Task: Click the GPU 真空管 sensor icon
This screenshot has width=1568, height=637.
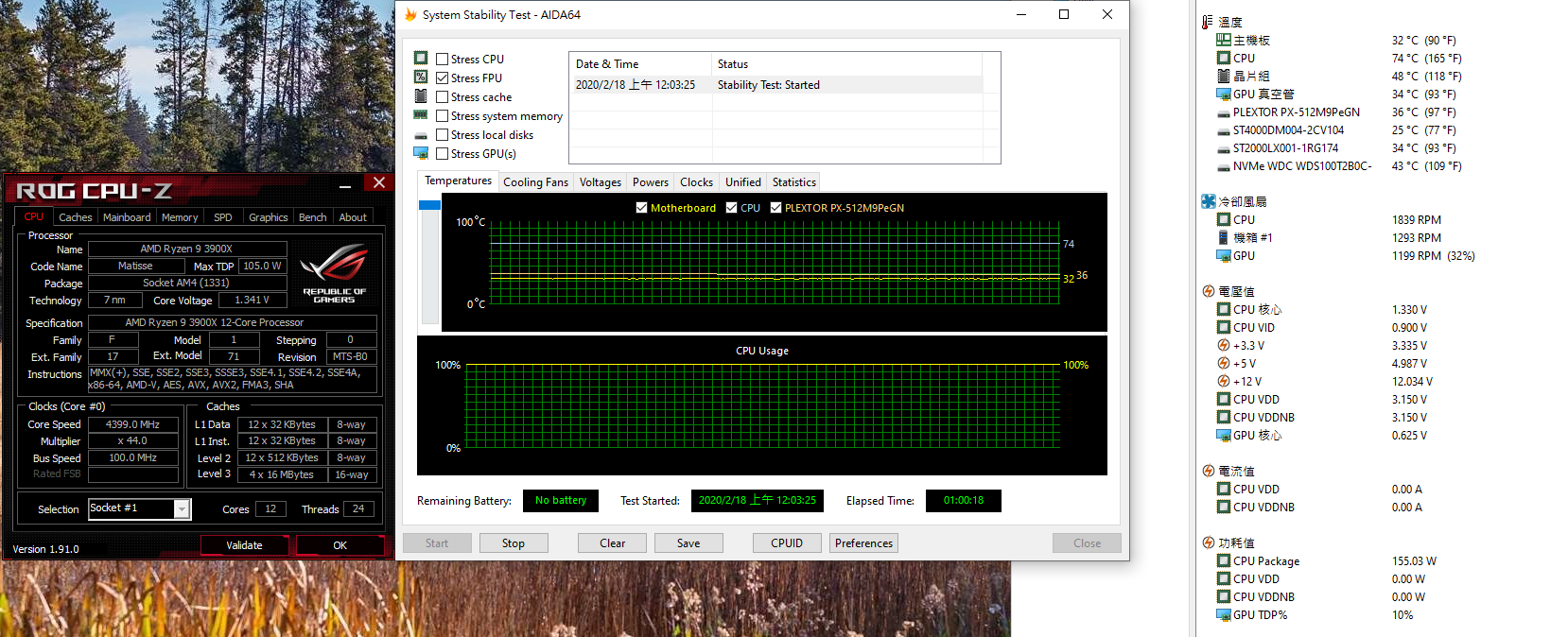Action: click(1224, 94)
